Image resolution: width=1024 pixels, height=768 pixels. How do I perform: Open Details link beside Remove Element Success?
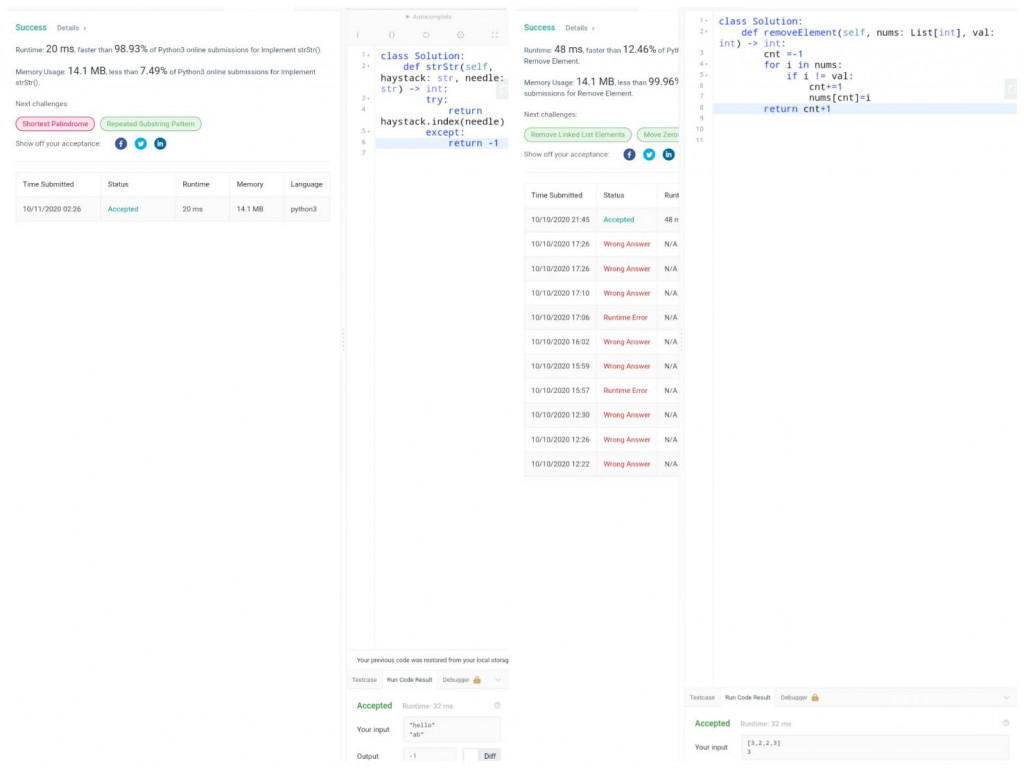coord(580,28)
